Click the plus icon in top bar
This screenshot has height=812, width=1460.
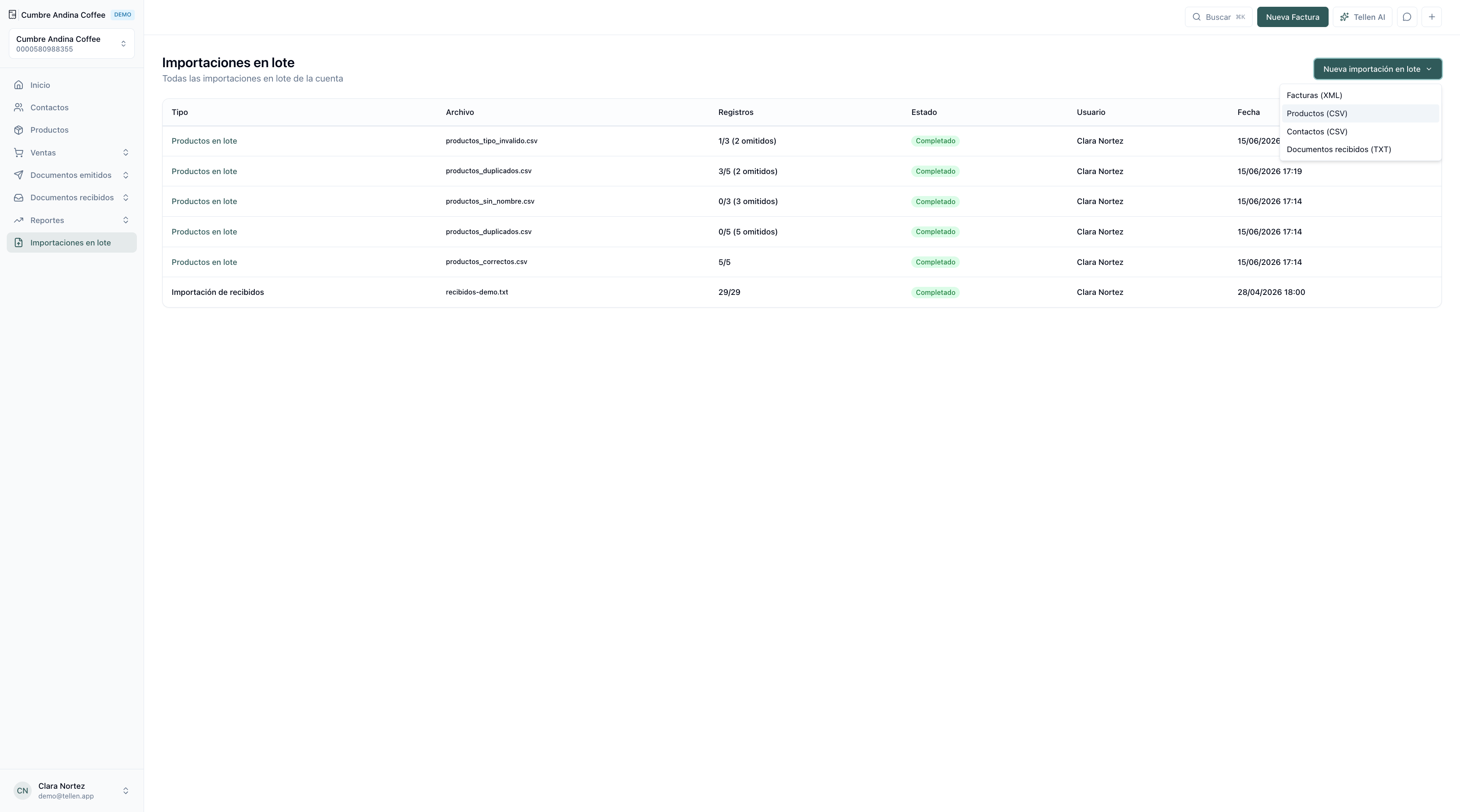click(x=1432, y=17)
